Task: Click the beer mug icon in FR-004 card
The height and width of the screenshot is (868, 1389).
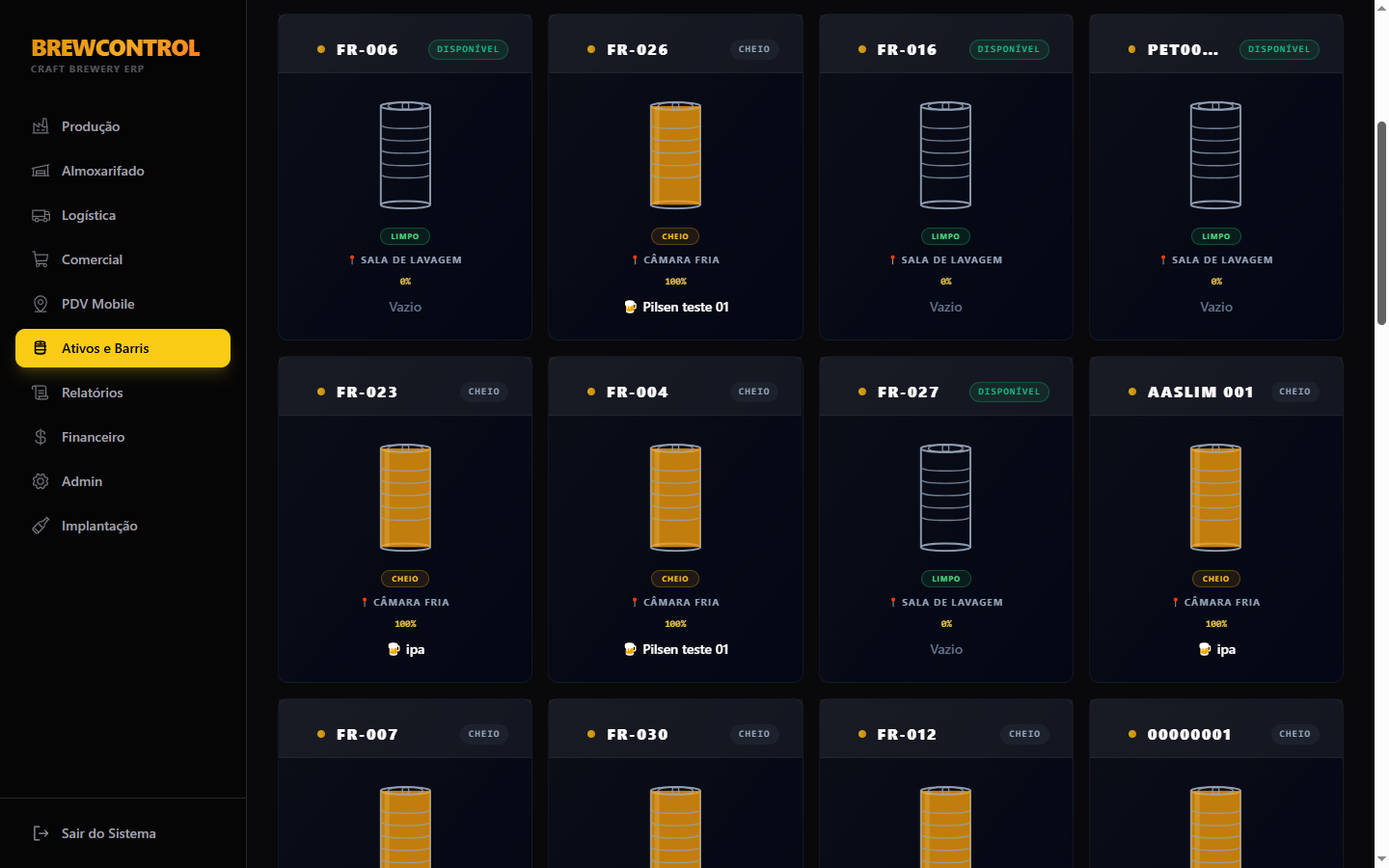Action: click(630, 649)
